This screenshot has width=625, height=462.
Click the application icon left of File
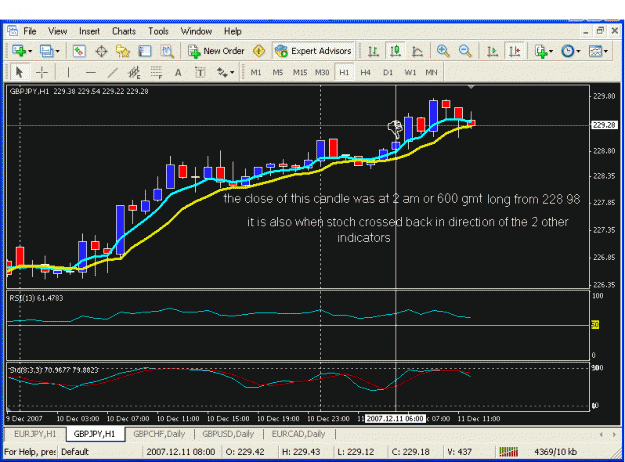12,31
